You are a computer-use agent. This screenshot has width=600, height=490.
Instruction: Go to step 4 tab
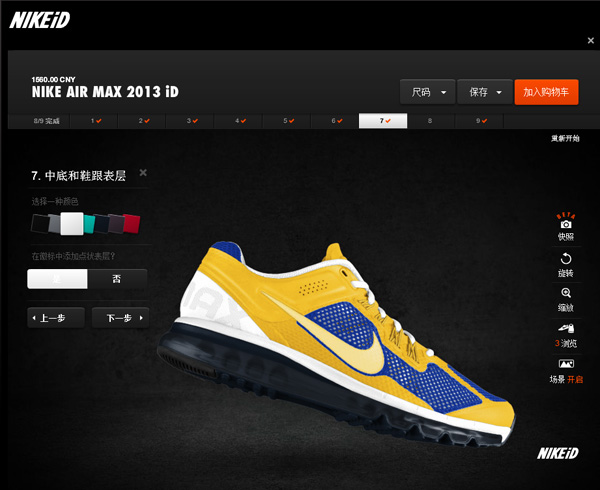click(239, 121)
